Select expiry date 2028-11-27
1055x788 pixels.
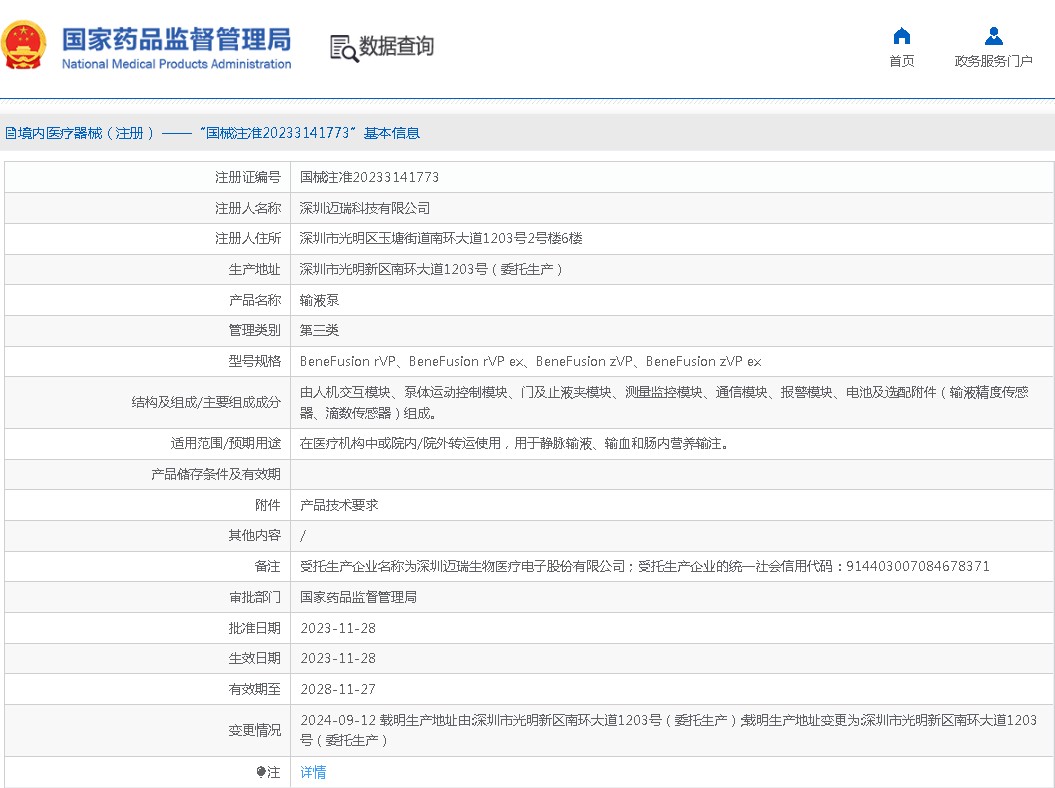[338, 689]
